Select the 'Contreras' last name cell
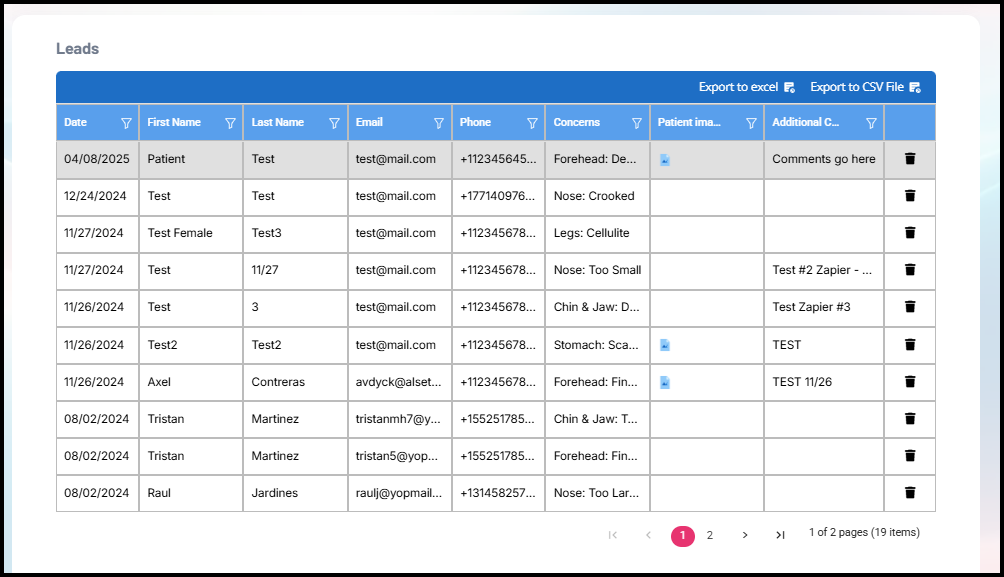The image size is (1004, 577). pos(295,382)
